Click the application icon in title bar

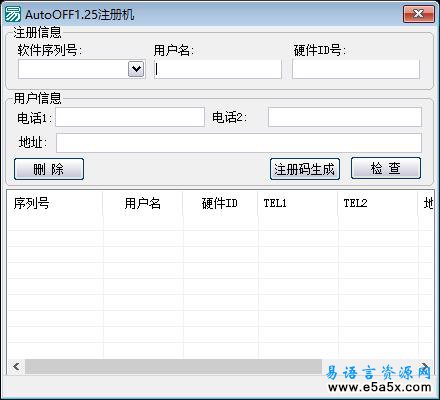point(12,14)
